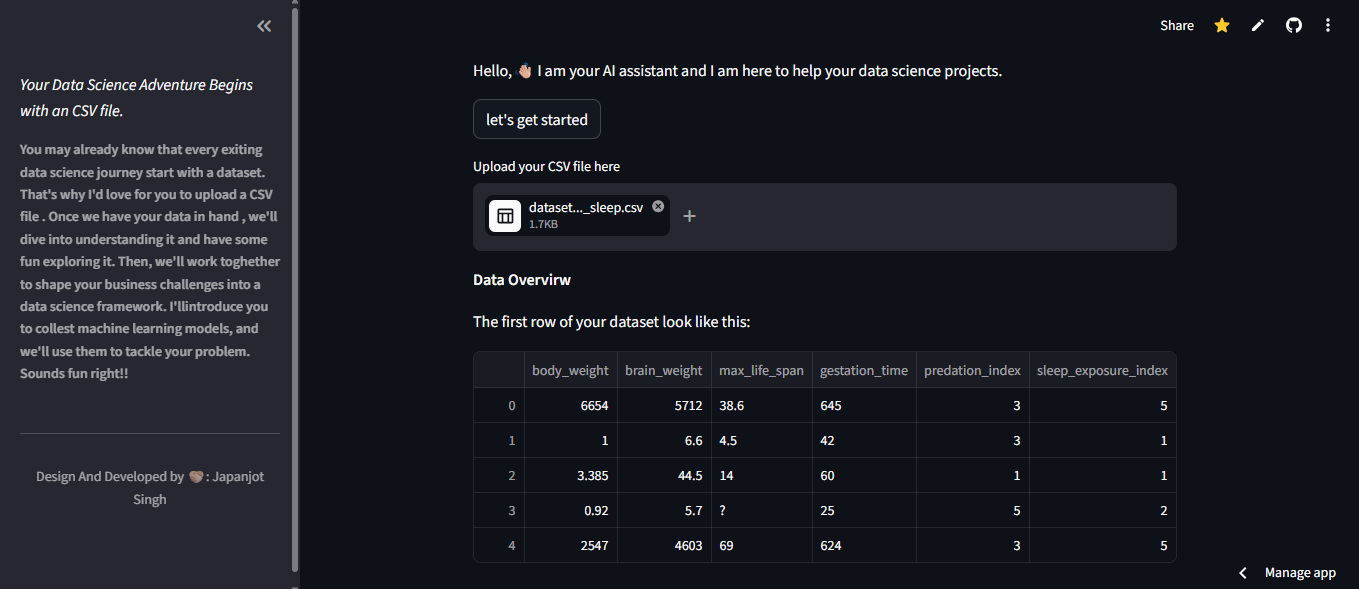1359x589 pixels.
Task: Select the brain_weight column header
Action: (x=664, y=370)
